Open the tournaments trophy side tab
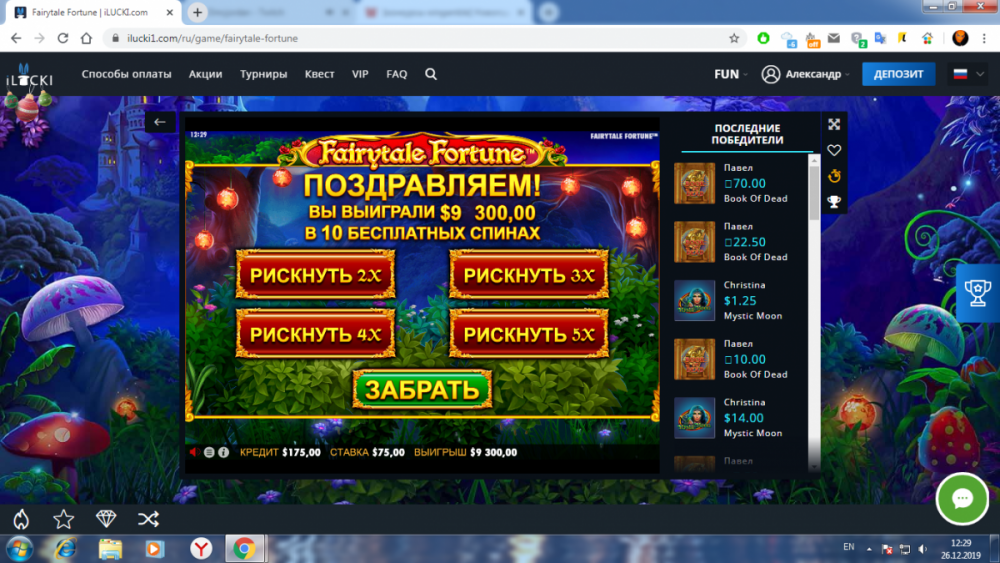 tap(978, 293)
